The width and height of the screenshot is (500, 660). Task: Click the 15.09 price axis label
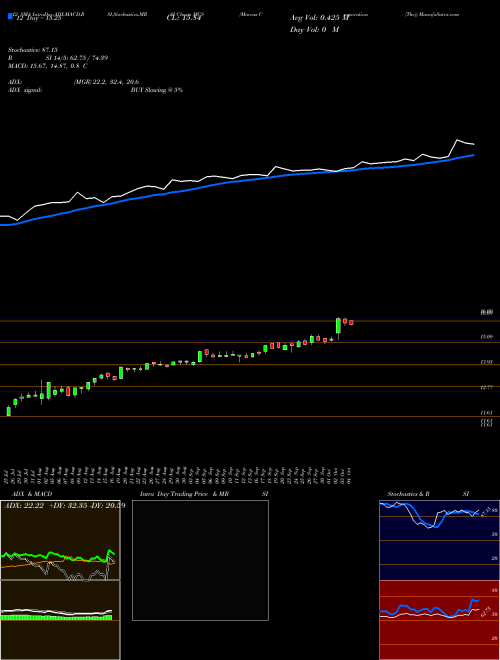487,337
